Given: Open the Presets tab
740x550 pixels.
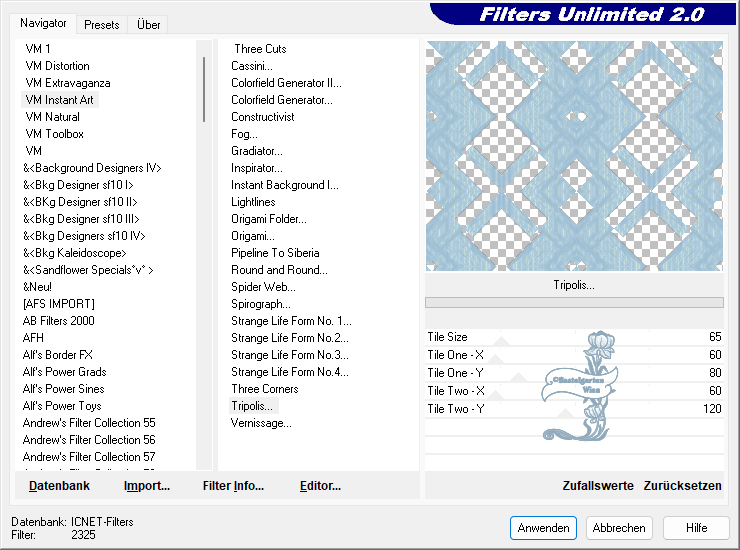Looking at the screenshot, I should [101, 25].
